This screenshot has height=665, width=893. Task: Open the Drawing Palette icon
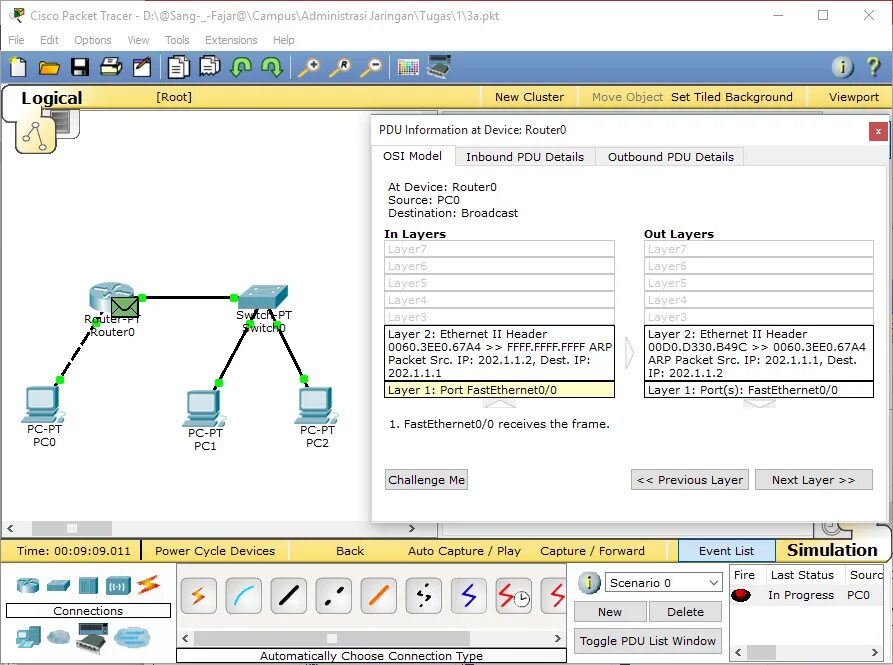[x=408, y=67]
